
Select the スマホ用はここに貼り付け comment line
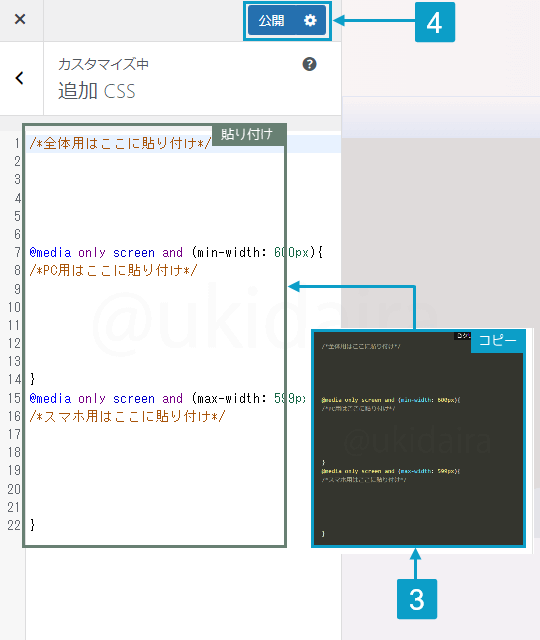[x=127, y=416]
